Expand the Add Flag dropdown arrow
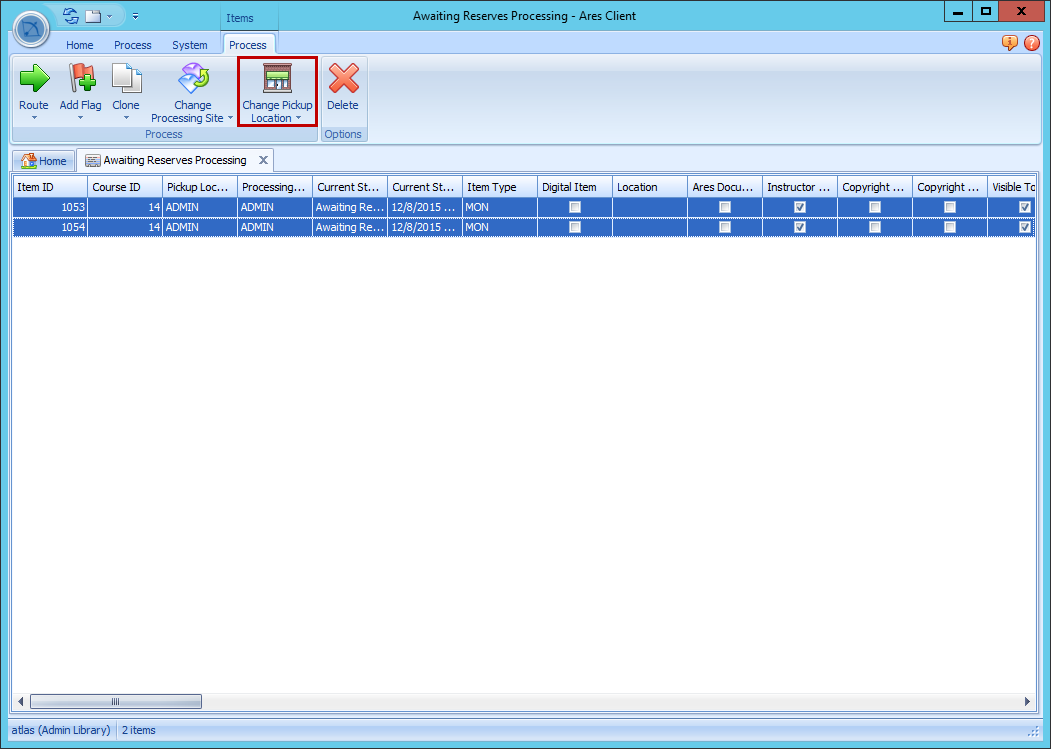 coord(80,118)
